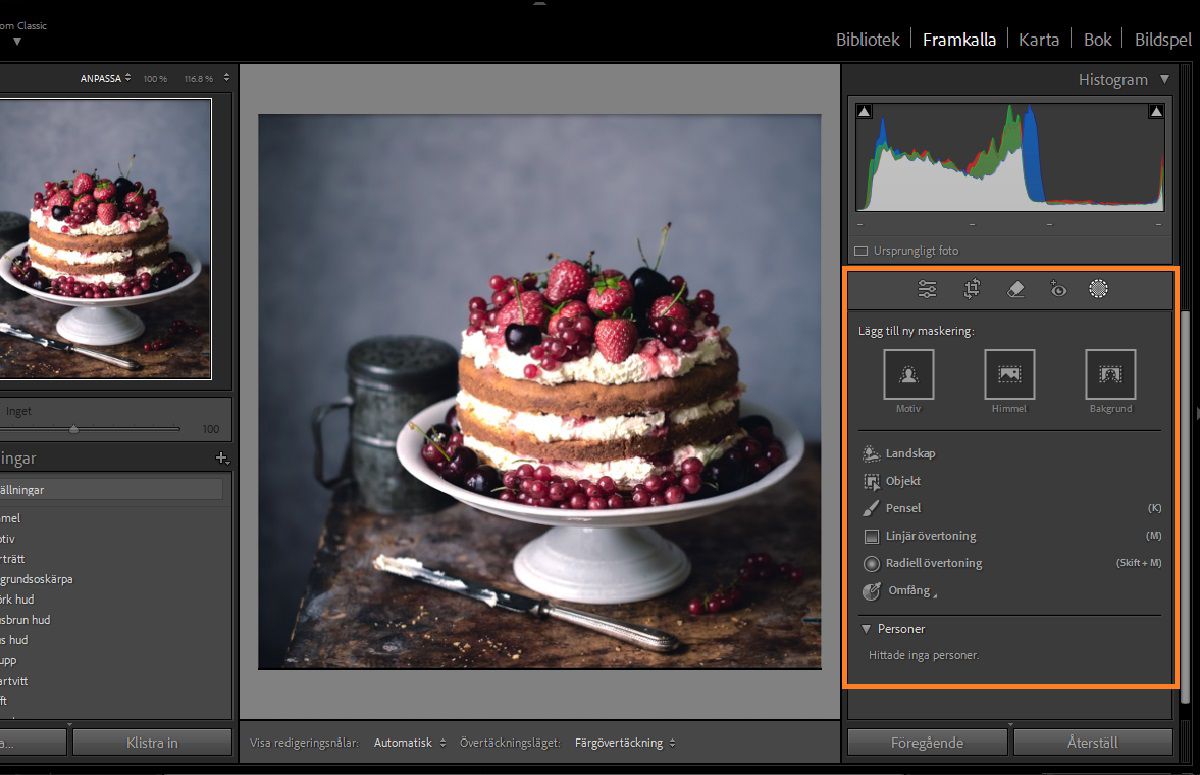Toggle shadow clipping indicator in histogram
The height and width of the screenshot is (775, 1200).
[865, 111]
